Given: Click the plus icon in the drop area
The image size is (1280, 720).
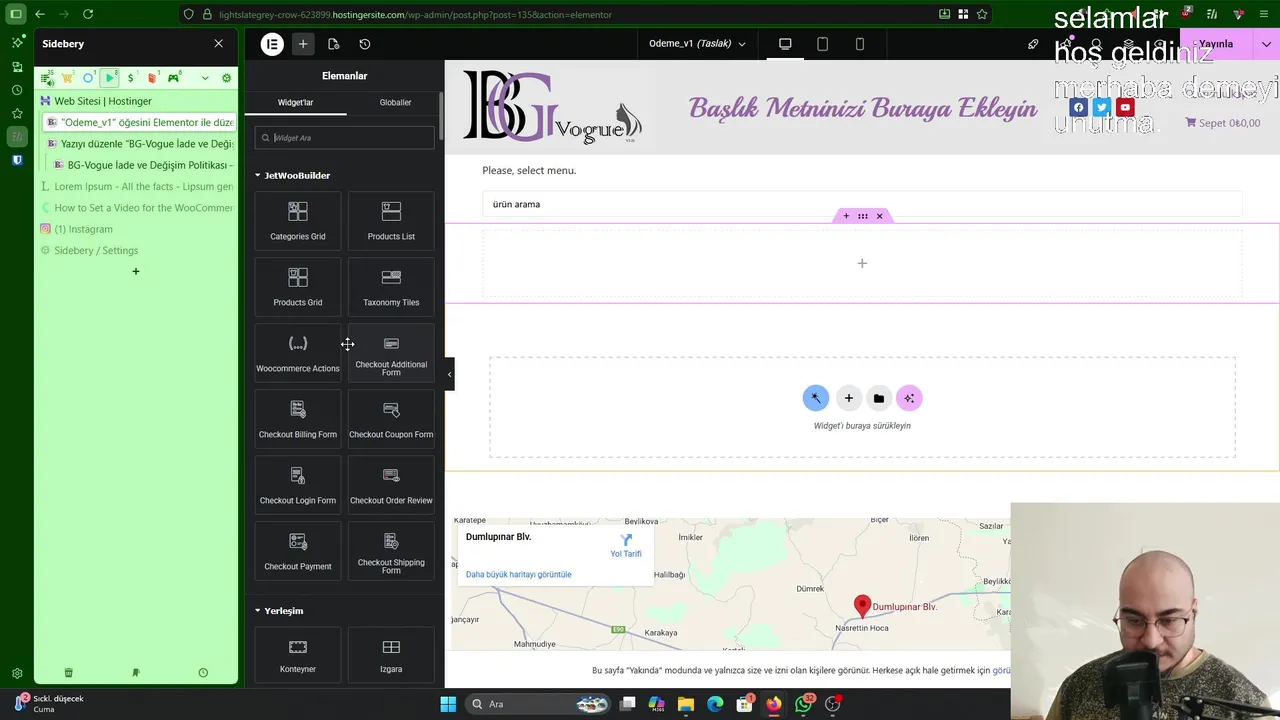Looking at the screenshot, I should [848, 398].
